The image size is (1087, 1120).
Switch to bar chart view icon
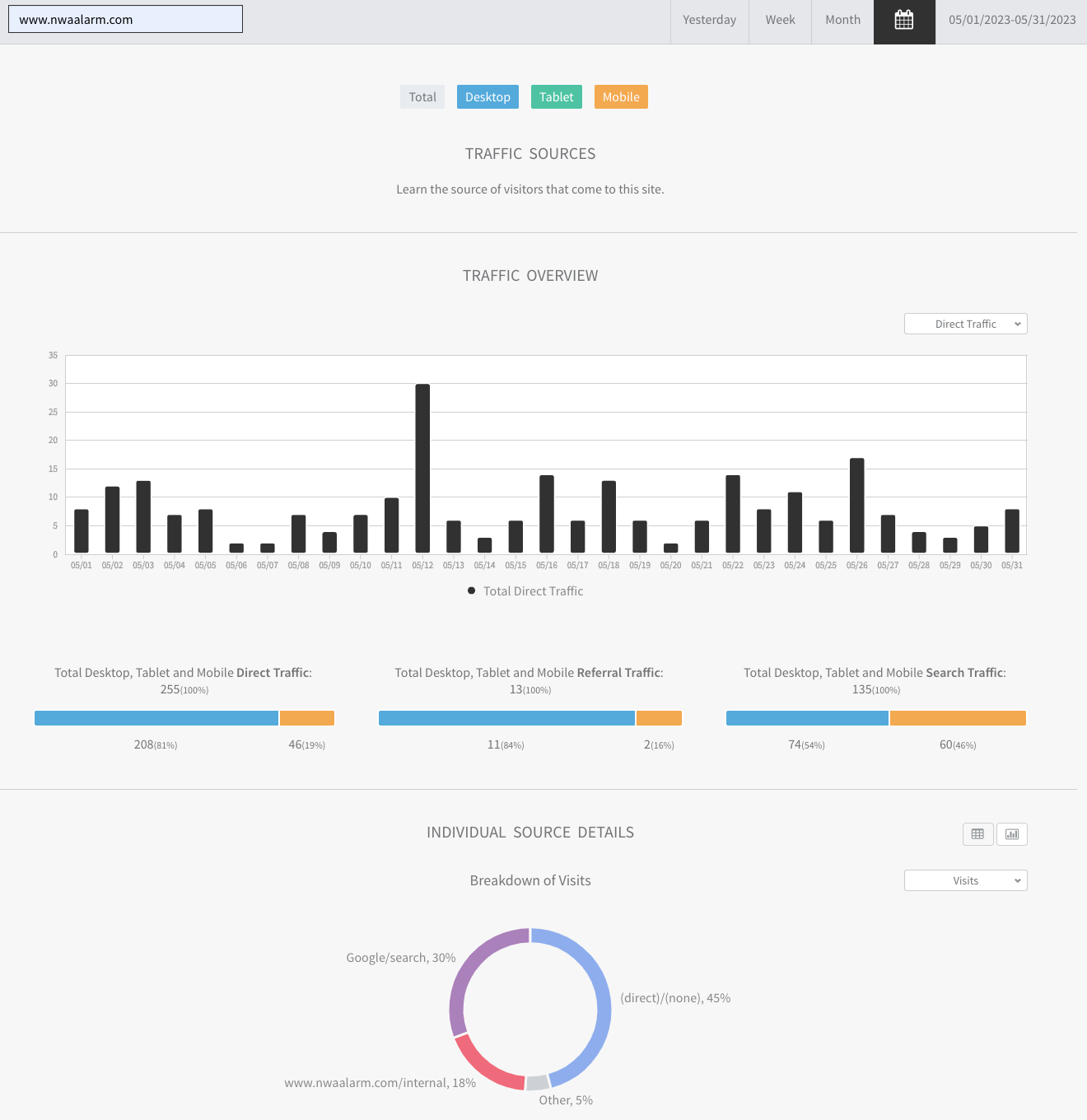click(1012, 834)
